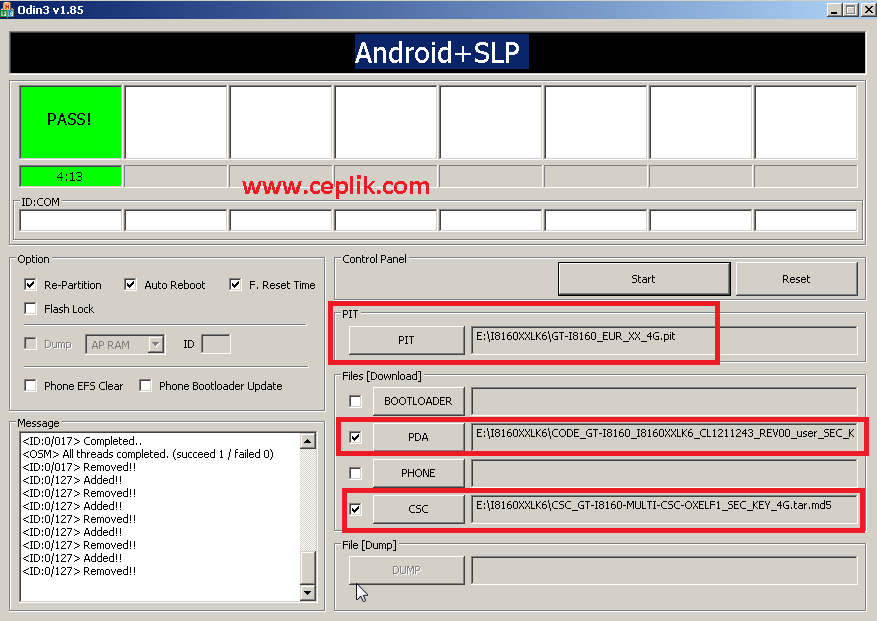Click the CSC file path field
Viewport: 877px width, 621px height.
(x=664, y=509)
